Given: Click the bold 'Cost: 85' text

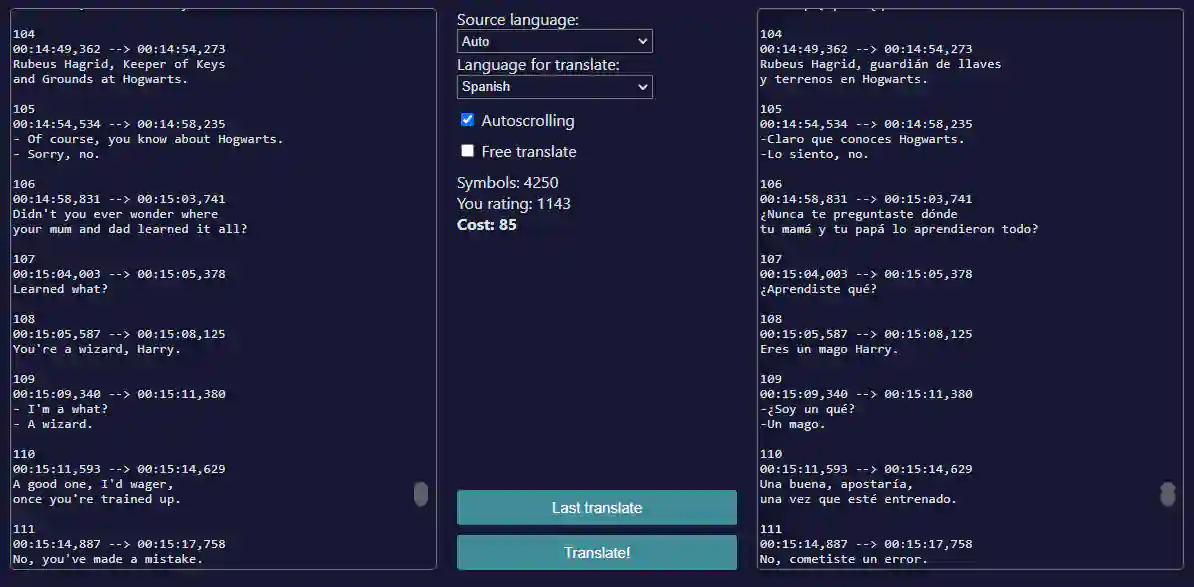Looking at the screenshot, I should 486,224.
